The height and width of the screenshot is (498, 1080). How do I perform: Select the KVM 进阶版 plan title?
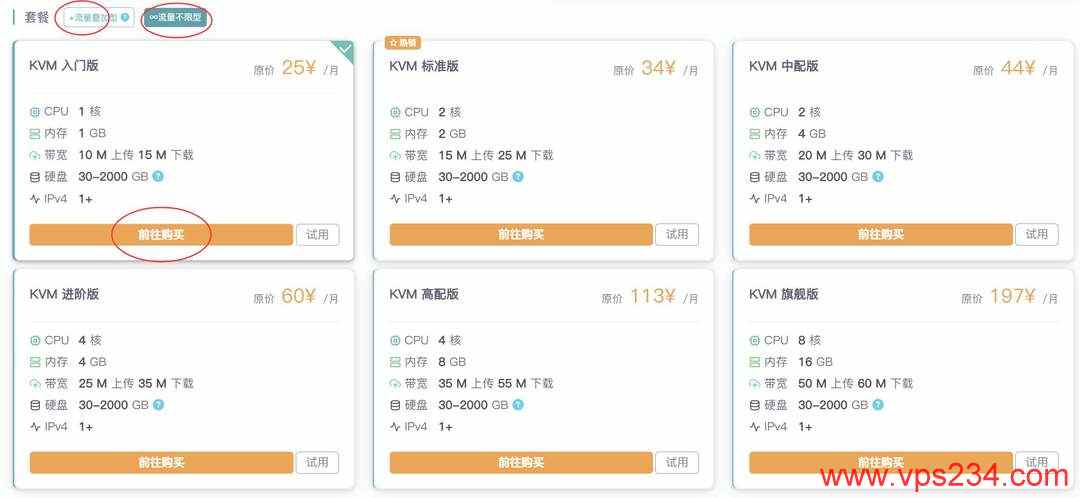point(64,294)
